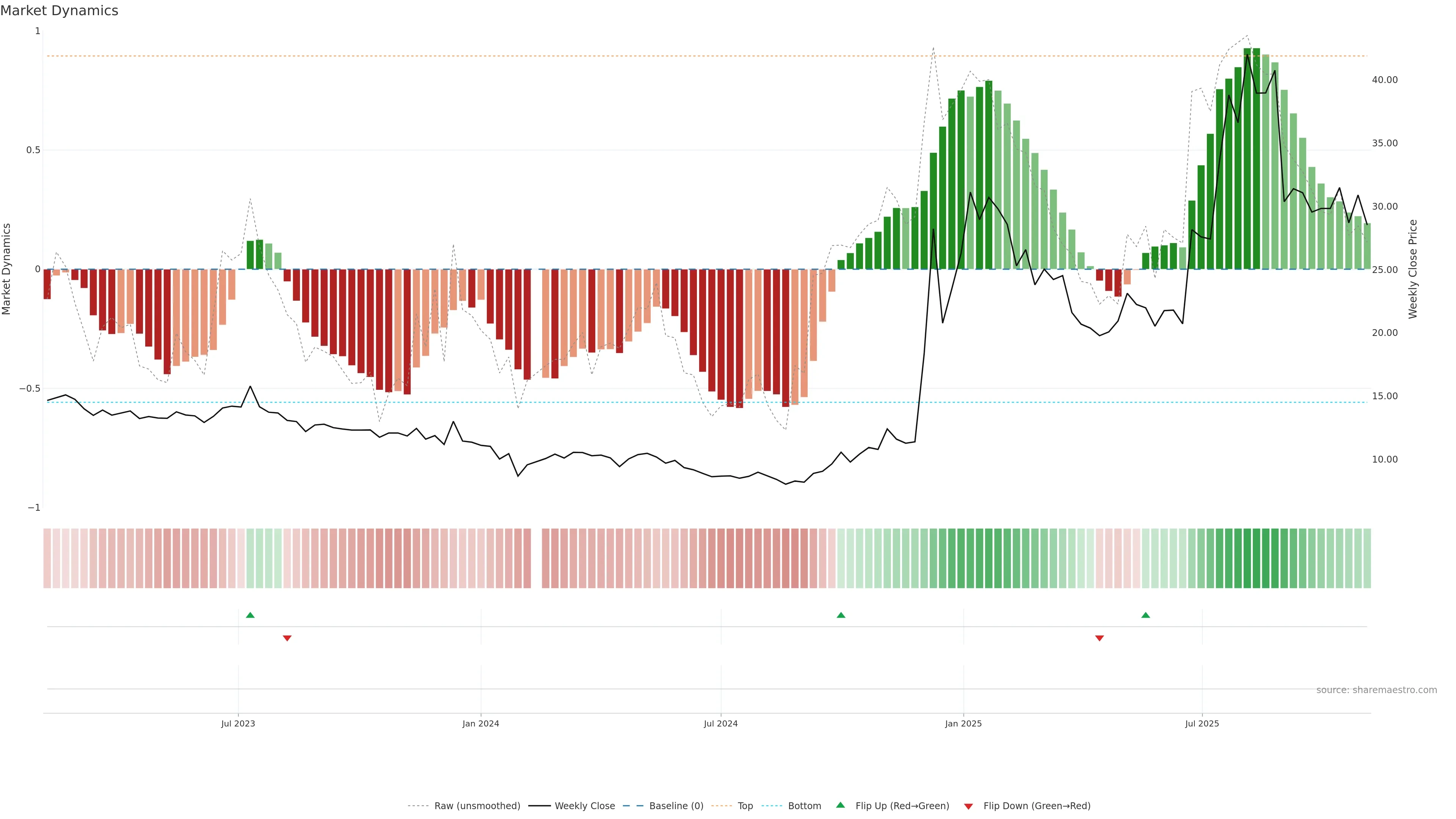Toggle the Baseline (0) legend entry
Viewport: 1456px width, 819px height.
coord(676,806)
